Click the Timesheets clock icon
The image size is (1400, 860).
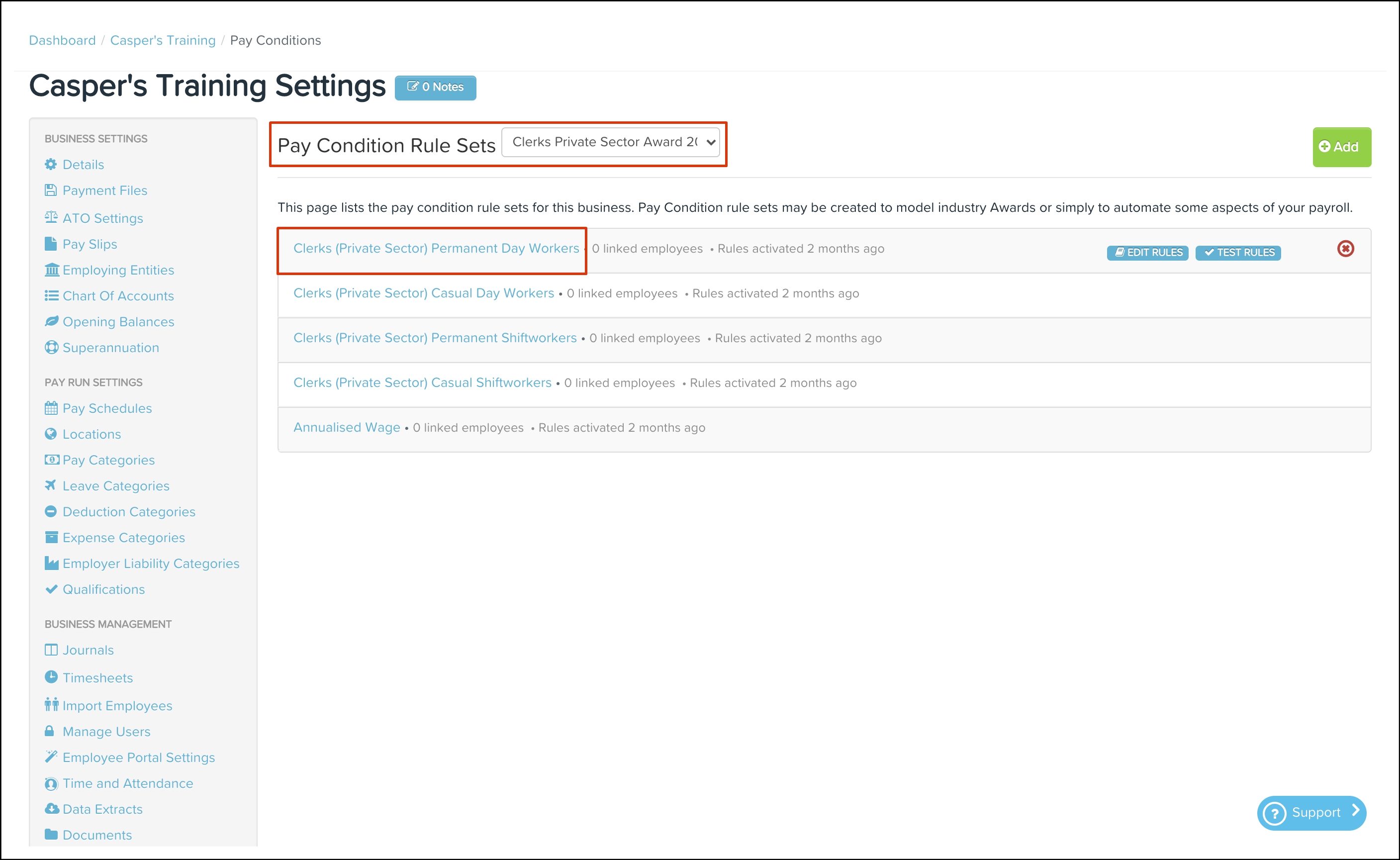51,677
